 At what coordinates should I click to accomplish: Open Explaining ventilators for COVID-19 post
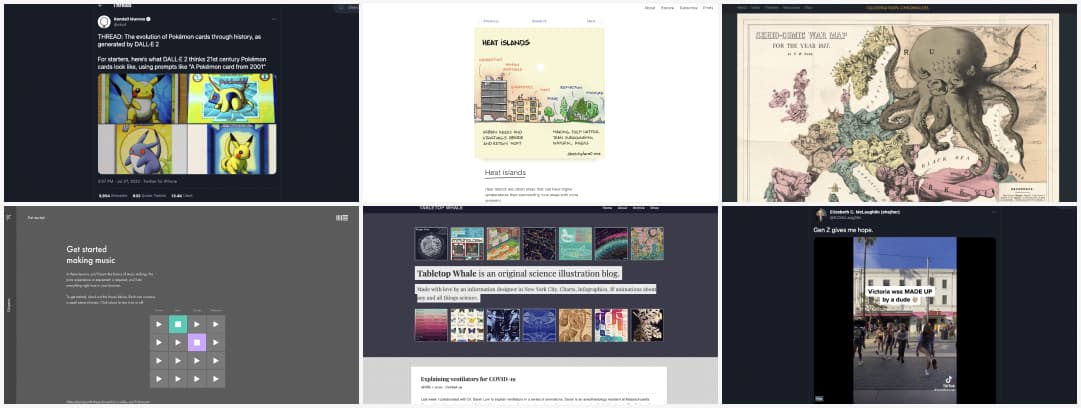[x=469, y=380]
